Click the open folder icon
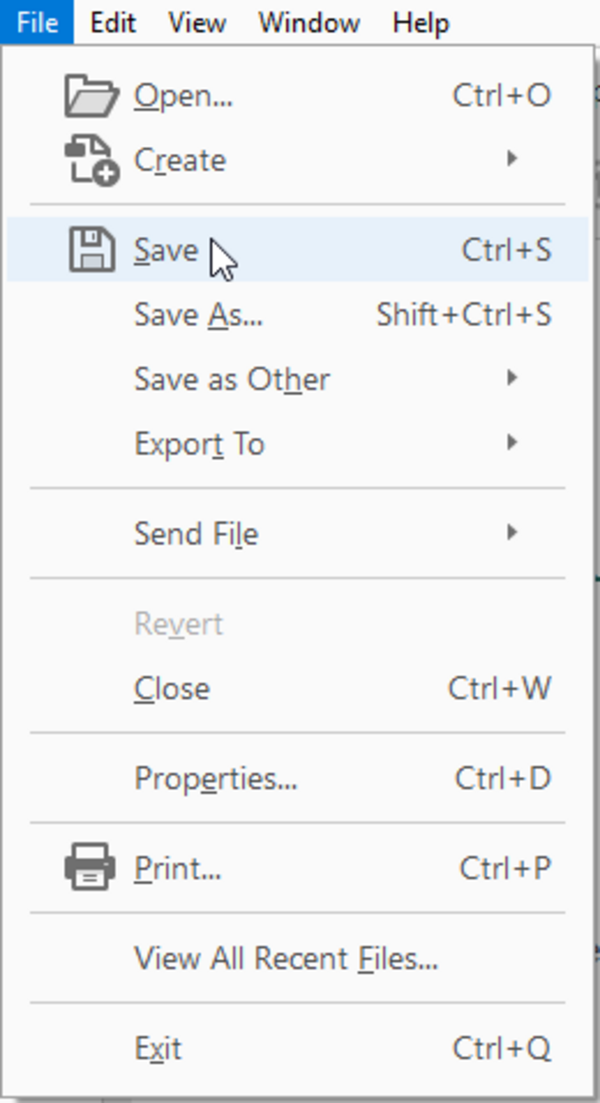The width and height of the screenshot is (600, 1103). [91, 96]
